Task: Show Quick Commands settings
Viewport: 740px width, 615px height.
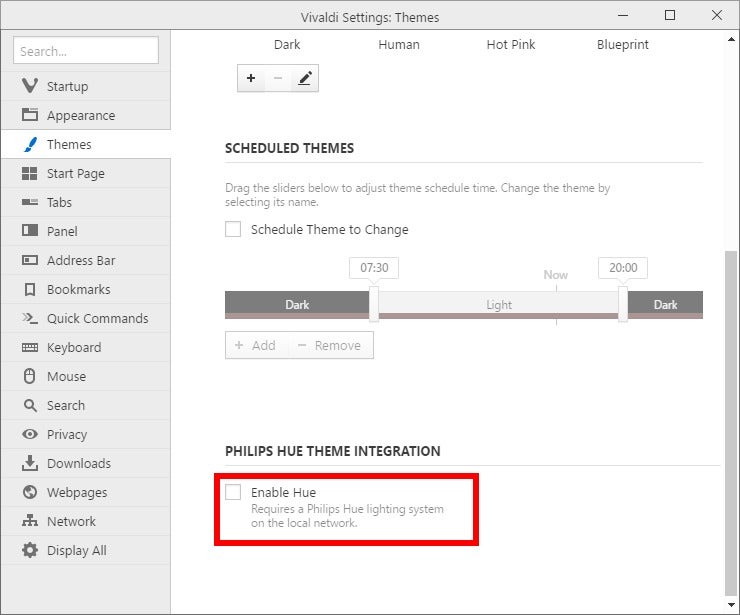Action: pos(85,318)
